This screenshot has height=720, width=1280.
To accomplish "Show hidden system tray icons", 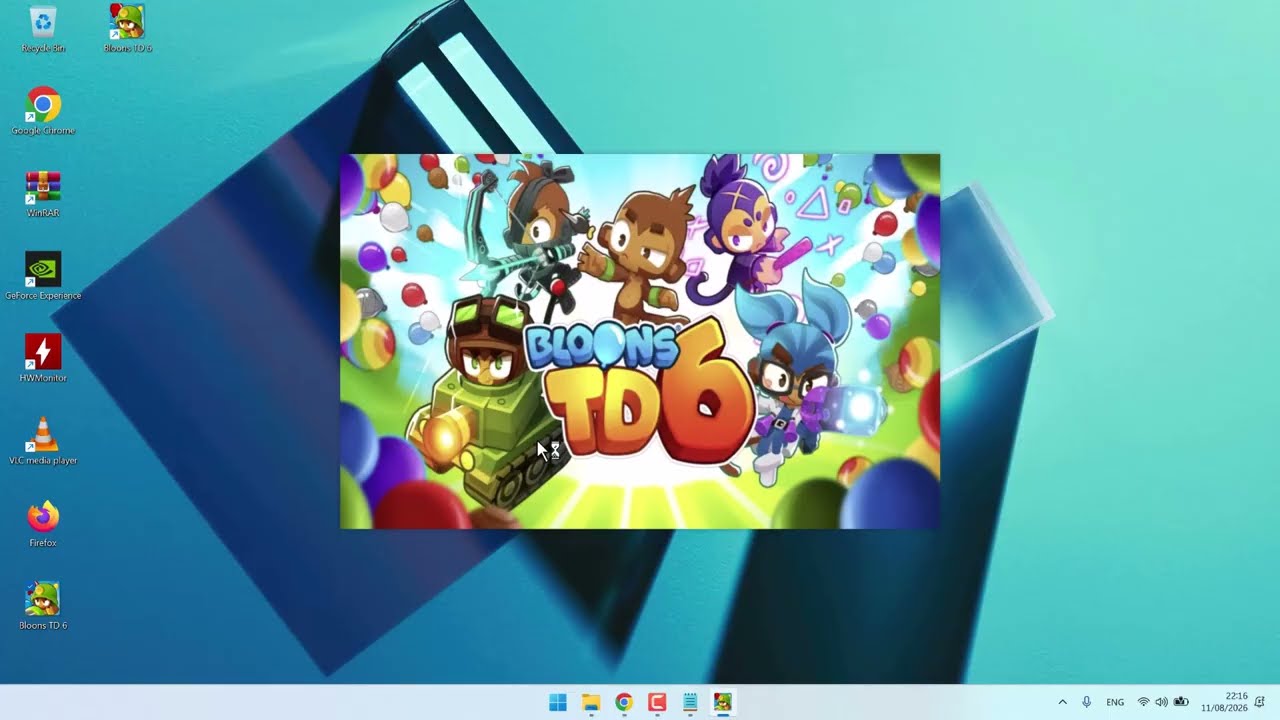I will [1062, 702].
